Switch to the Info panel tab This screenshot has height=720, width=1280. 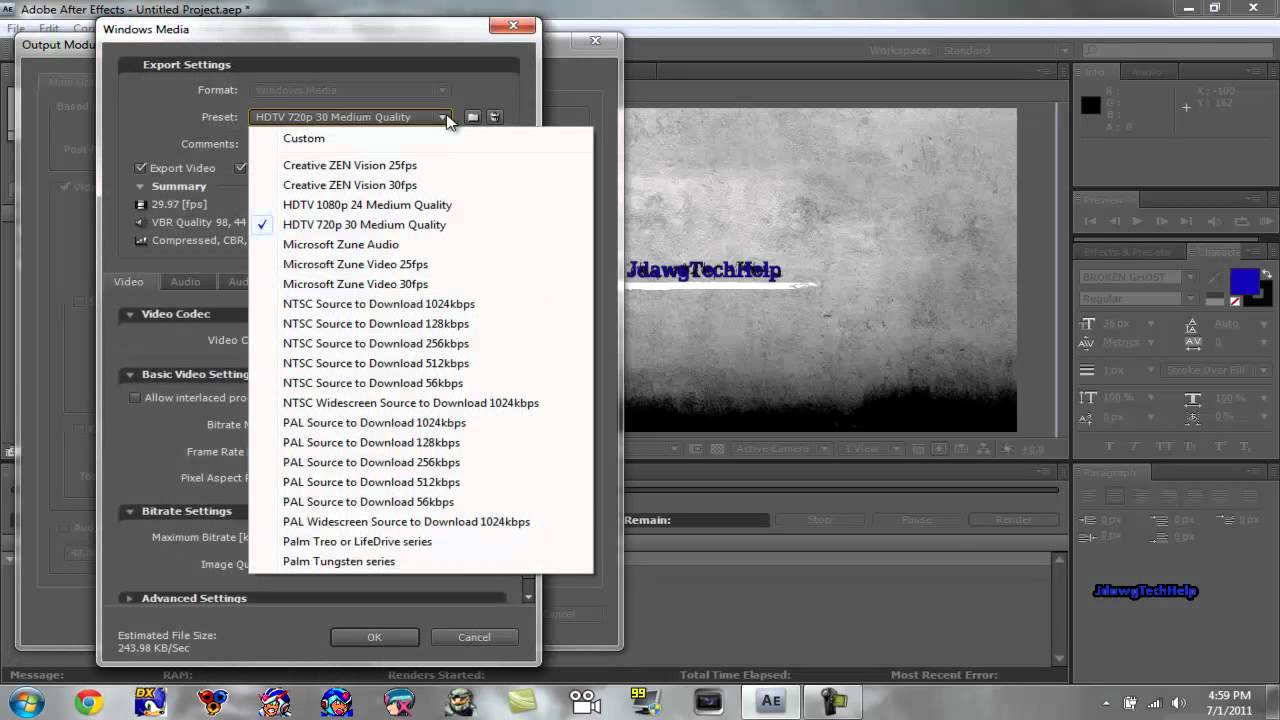[1095, 72]
